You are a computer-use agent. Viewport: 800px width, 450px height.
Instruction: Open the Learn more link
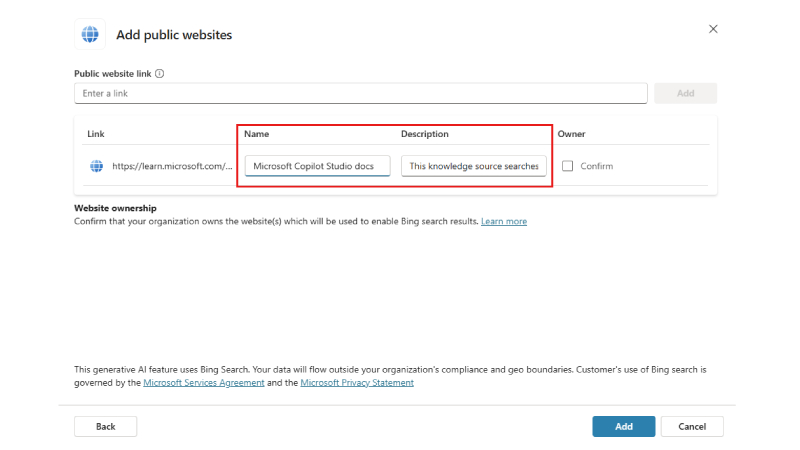click(504, 221)
